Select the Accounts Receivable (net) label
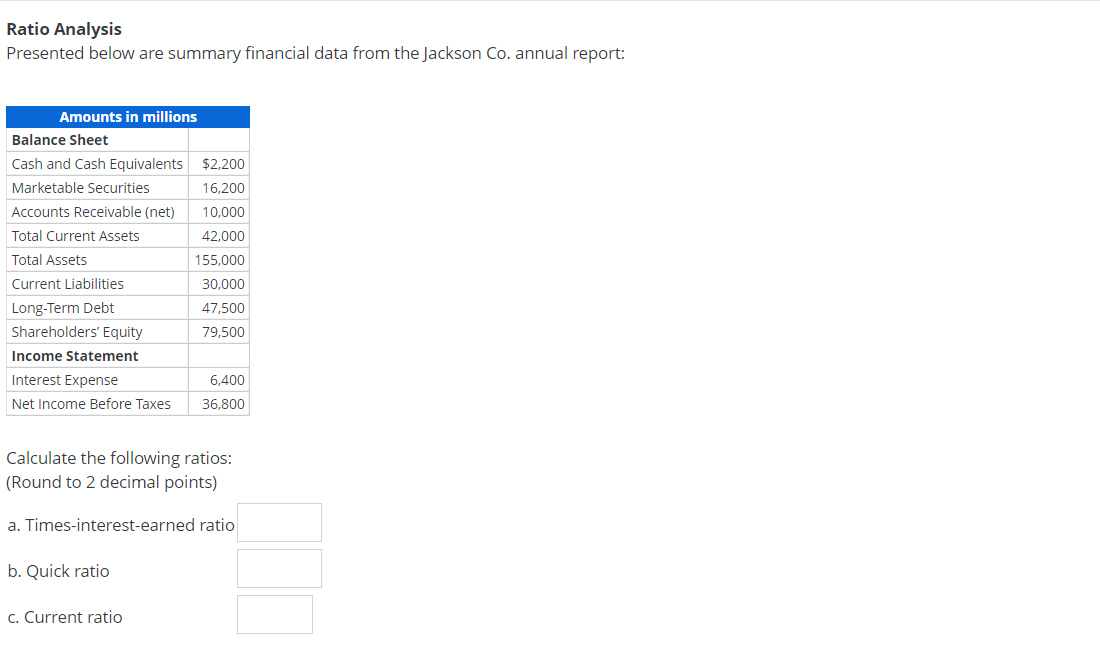Image resolution: width=1100 pixels, height=645 pixels. 93,211
